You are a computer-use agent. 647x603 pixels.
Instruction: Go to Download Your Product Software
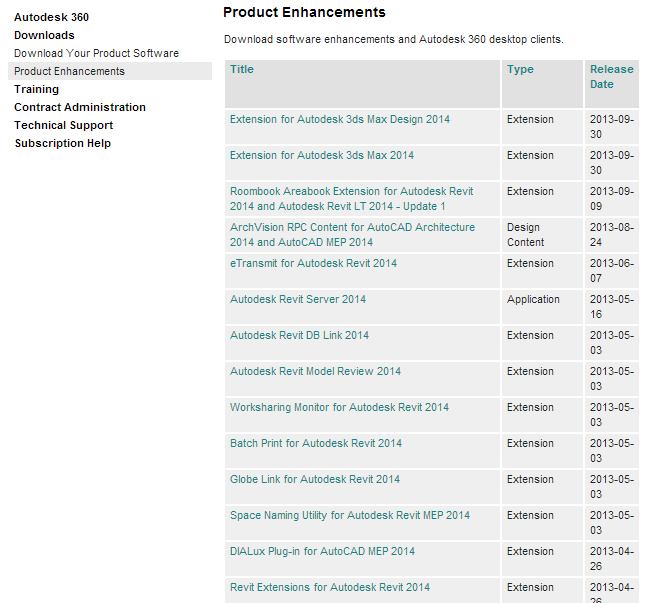coord(96,53)
